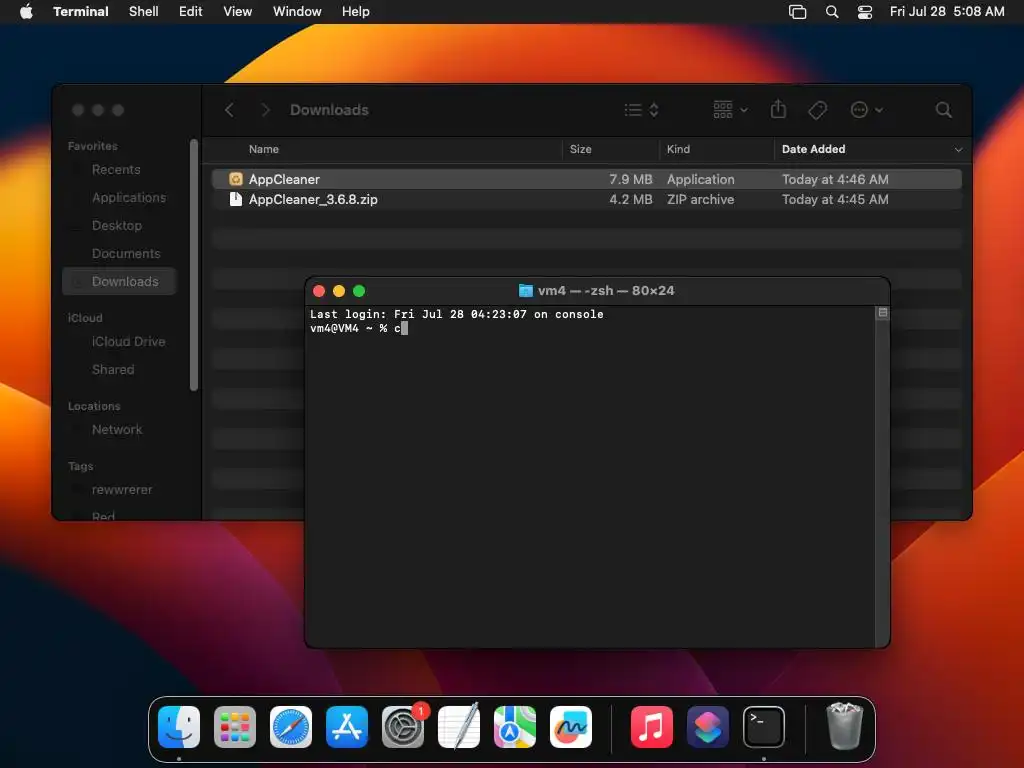This screenshot has height=768, width=1024.
Task: Open the Edit menu
Action: coord(190,11)
